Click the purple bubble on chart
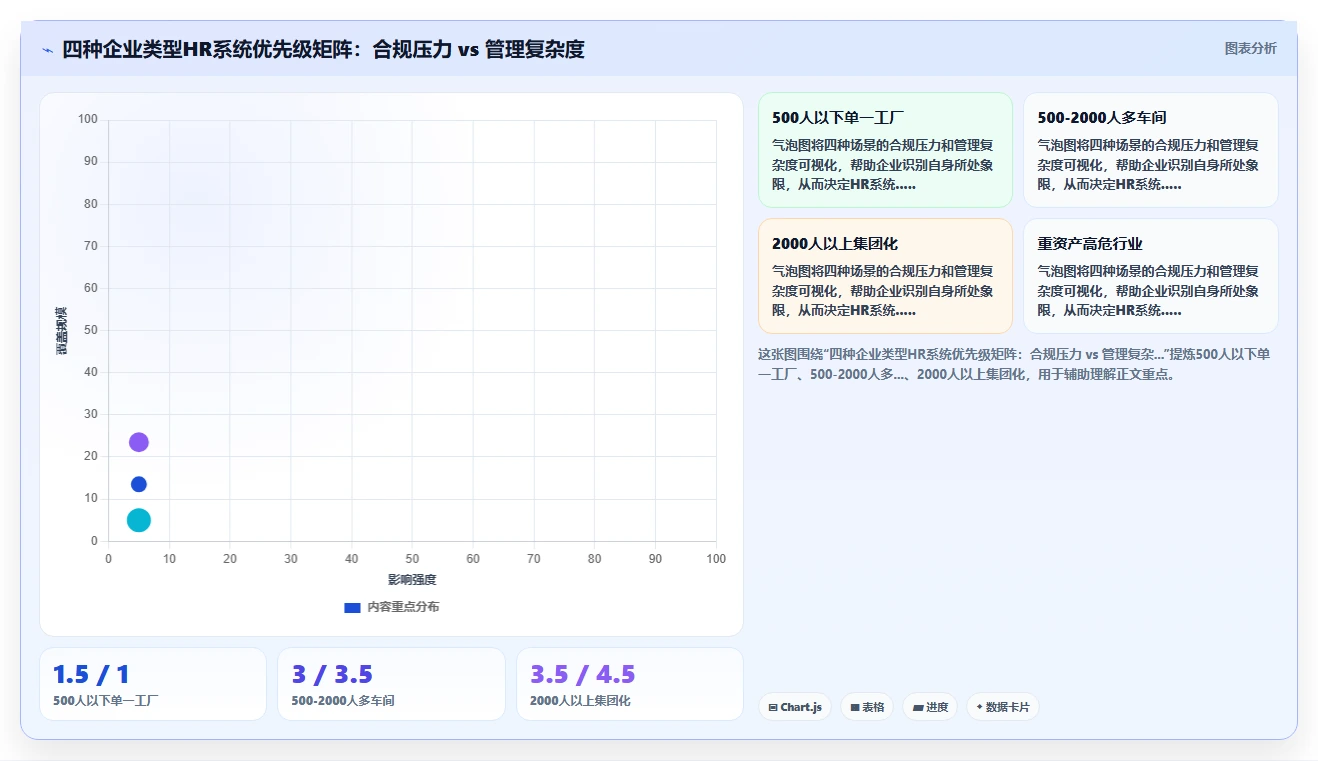1318x761 pixels. [x=139, y=442]
